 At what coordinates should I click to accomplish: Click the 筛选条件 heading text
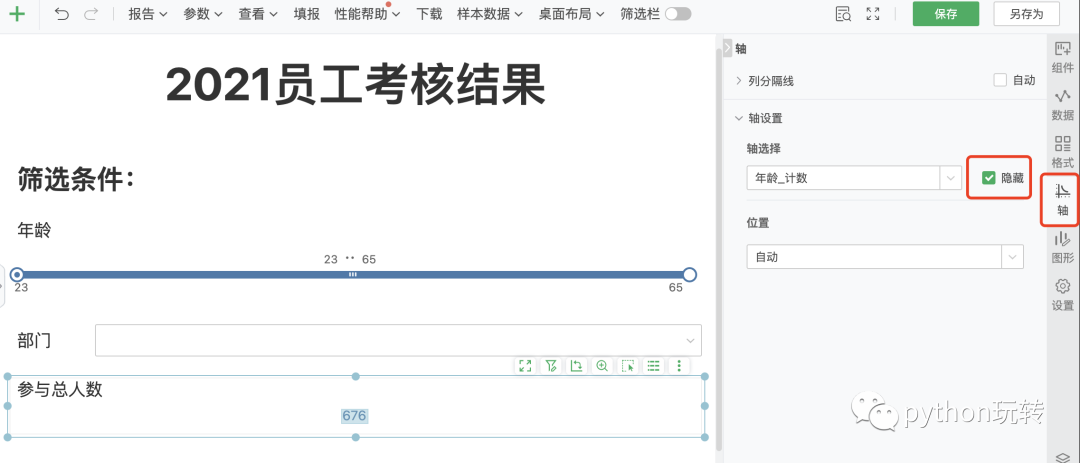76,181
